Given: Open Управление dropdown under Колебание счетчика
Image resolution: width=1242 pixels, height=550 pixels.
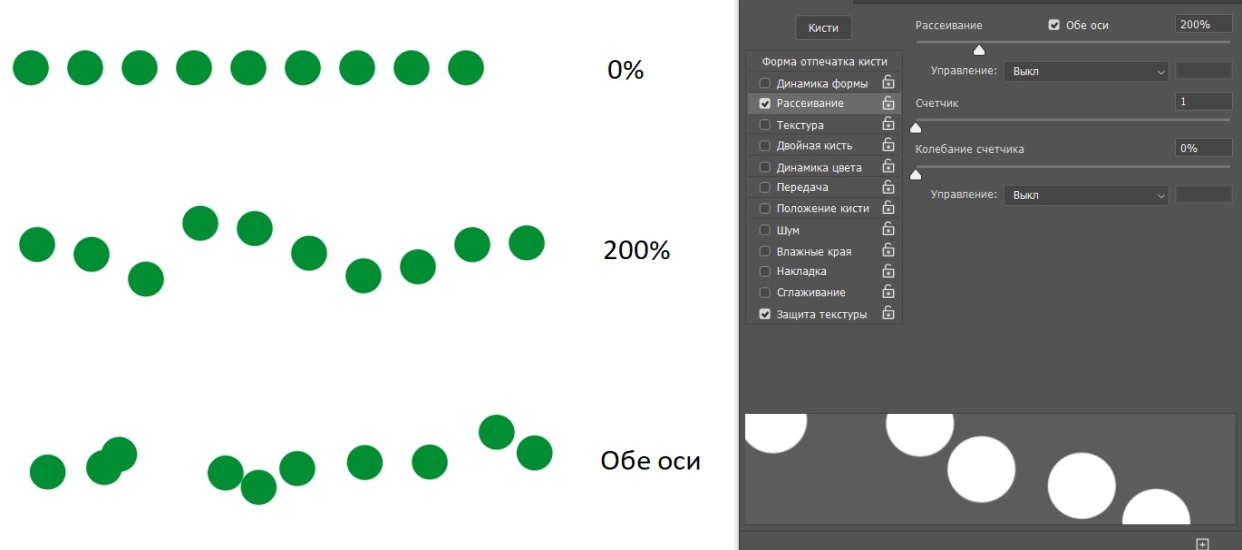Looking at the screenshot, I should click(x=1087, y=195).
